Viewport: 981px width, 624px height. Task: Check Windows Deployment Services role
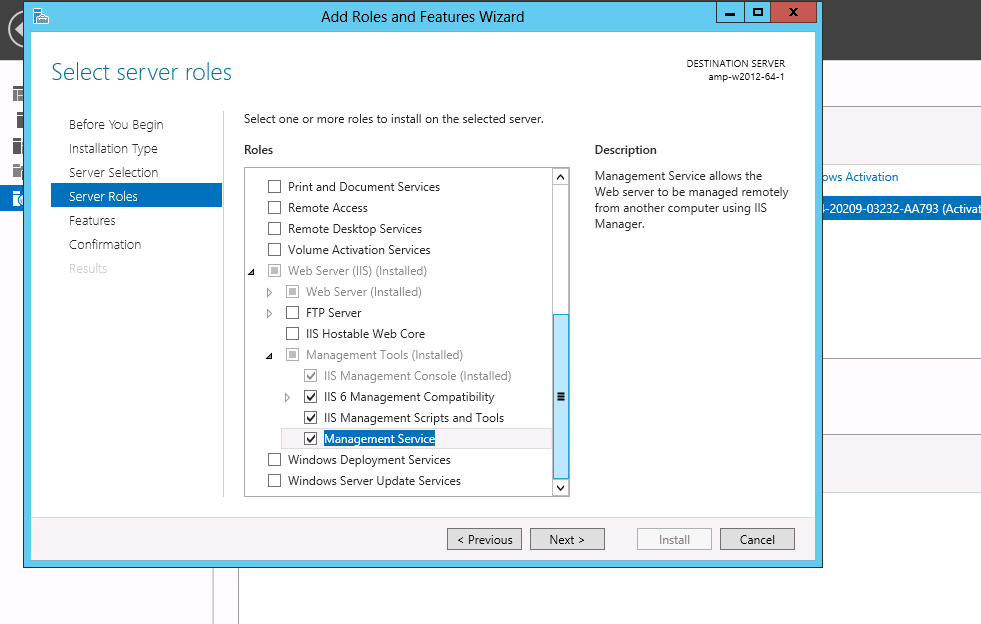click(274, 459)
